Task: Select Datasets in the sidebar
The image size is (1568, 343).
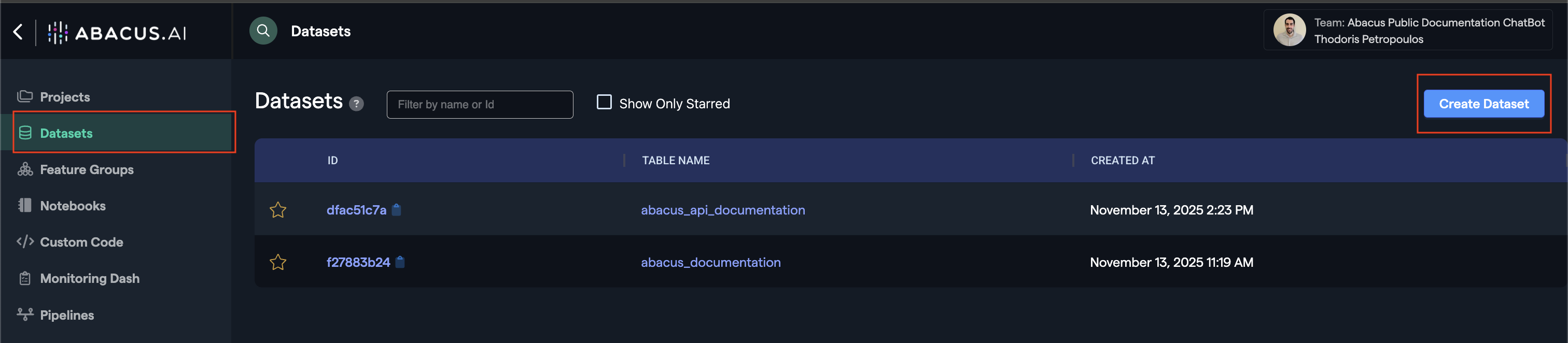Action: coord(66,133)
